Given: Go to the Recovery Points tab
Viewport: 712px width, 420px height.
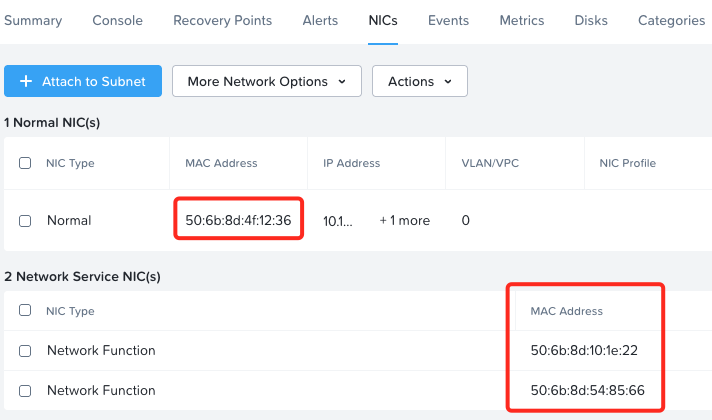Looking at the screenshot, I should click(222, 20).
